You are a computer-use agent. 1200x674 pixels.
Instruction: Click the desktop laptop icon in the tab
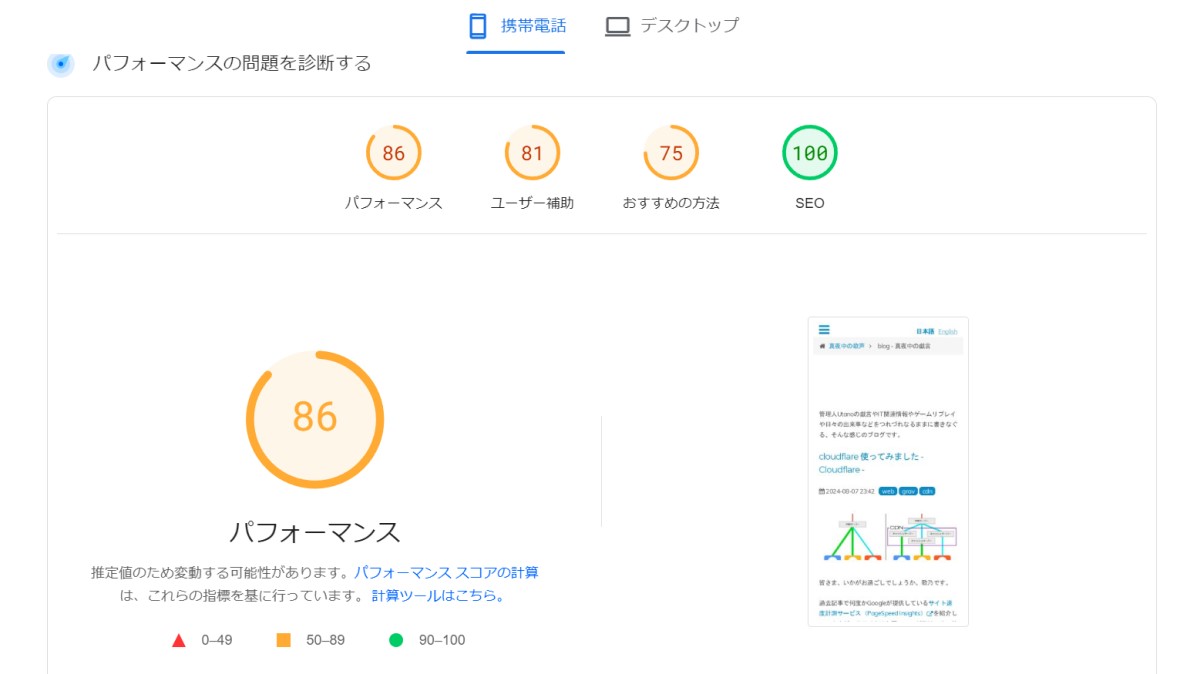pyautogui.click(x=617, y=26)
